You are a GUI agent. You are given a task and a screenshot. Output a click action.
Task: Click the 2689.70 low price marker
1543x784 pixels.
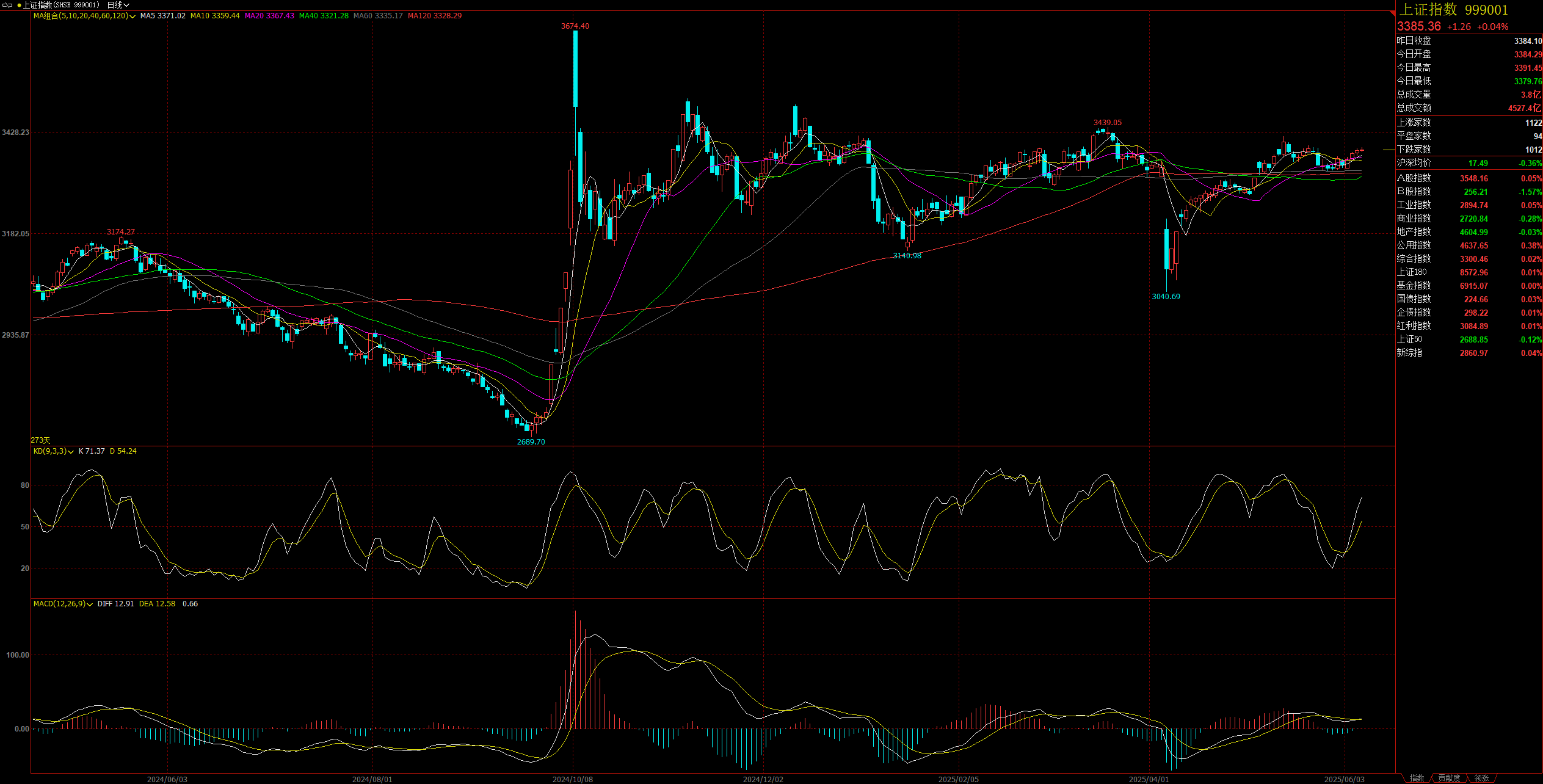(x=531, y=442)
